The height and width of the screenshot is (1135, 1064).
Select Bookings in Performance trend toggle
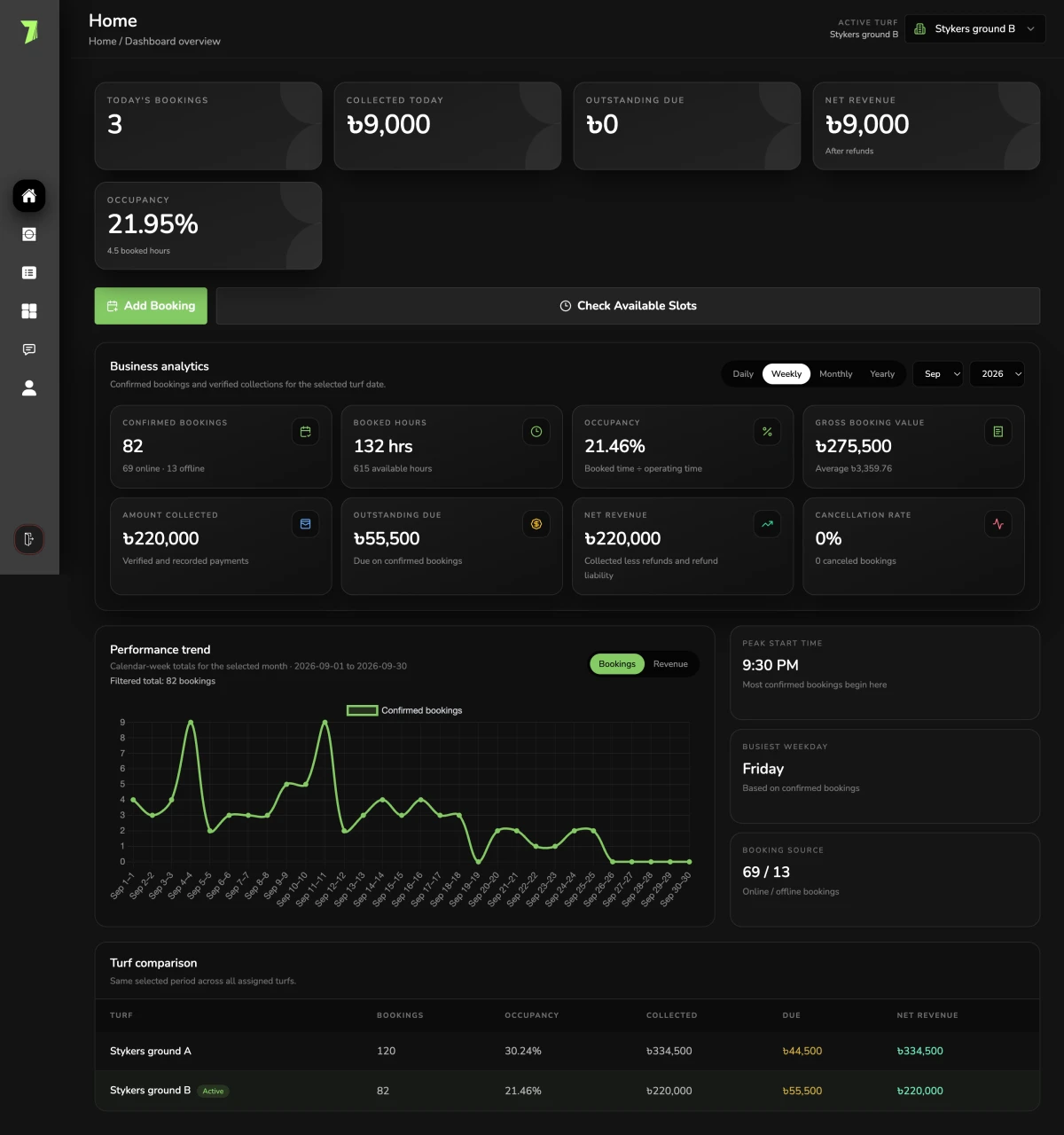tap(617, 664)
